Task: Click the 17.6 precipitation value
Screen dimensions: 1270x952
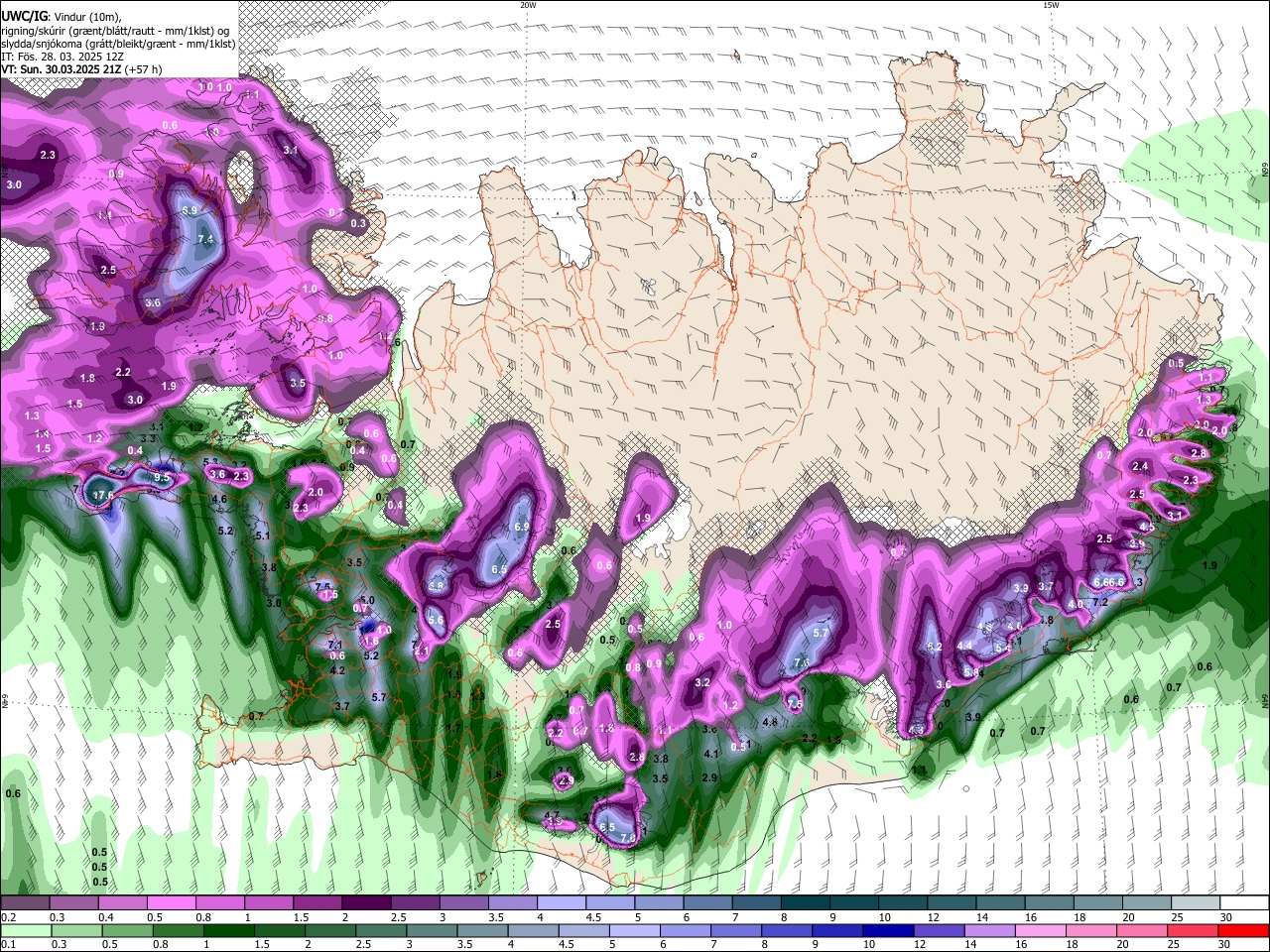Action: [102, 495]
